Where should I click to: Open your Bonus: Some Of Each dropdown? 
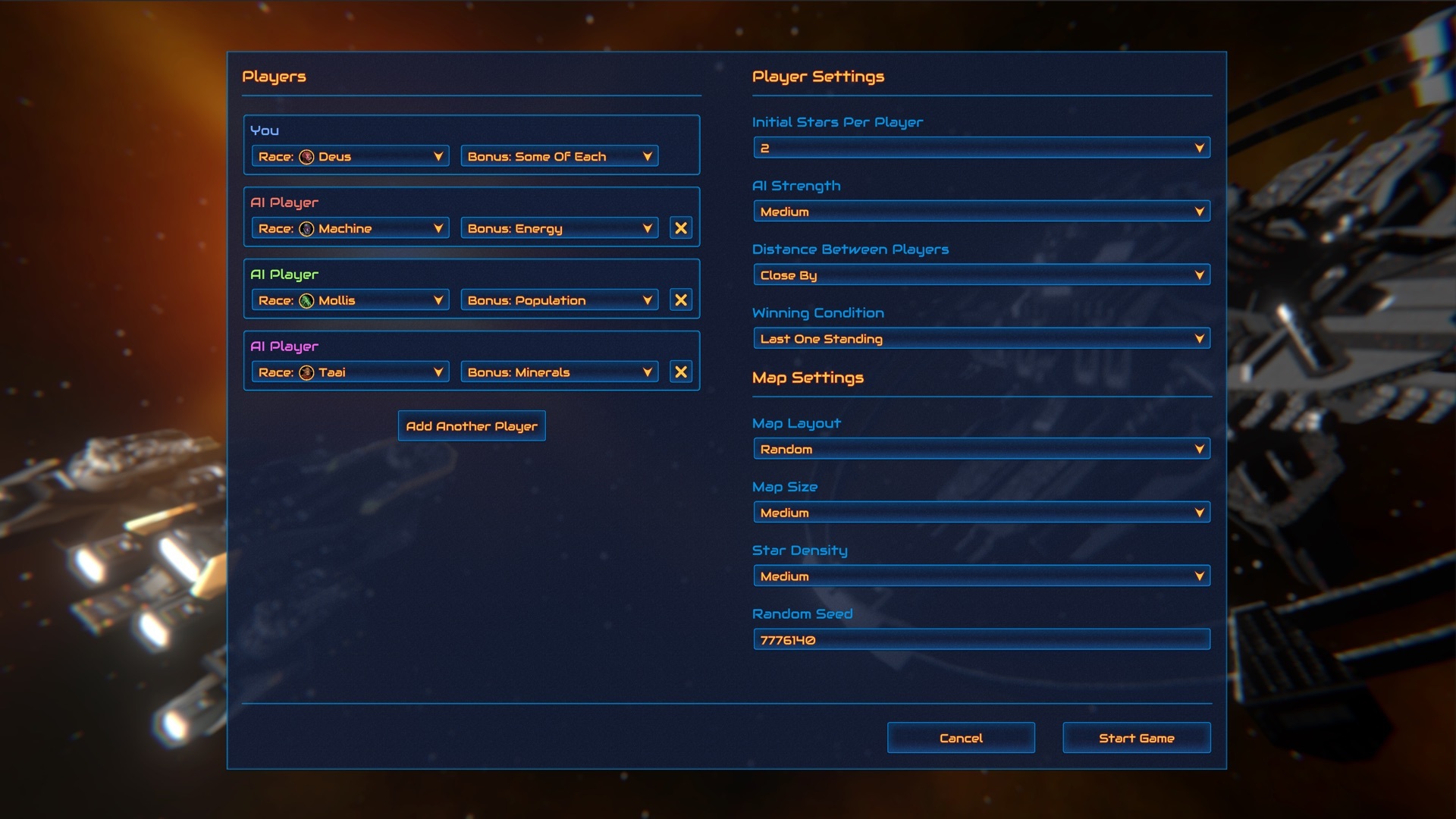click(x=559, y=157)
